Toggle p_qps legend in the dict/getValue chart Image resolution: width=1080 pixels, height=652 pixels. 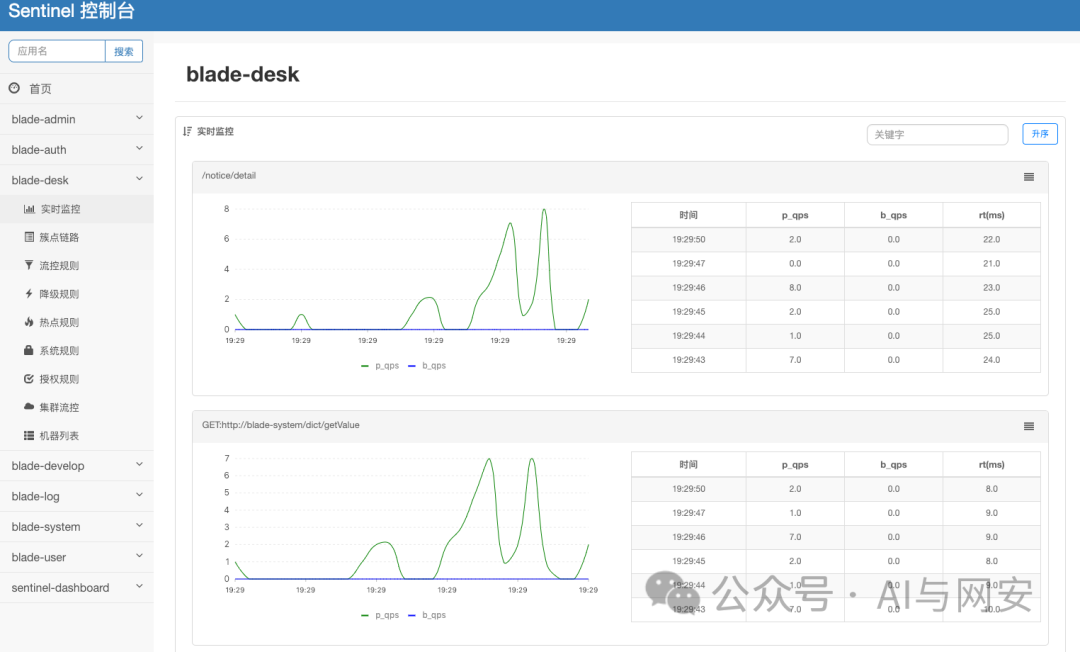(380, 615)
